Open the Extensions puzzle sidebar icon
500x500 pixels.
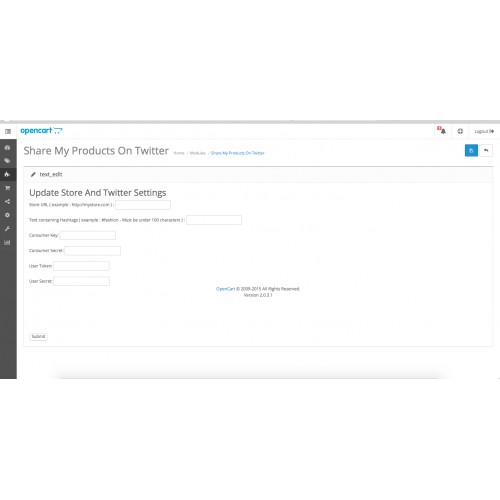tap(7, 174)
